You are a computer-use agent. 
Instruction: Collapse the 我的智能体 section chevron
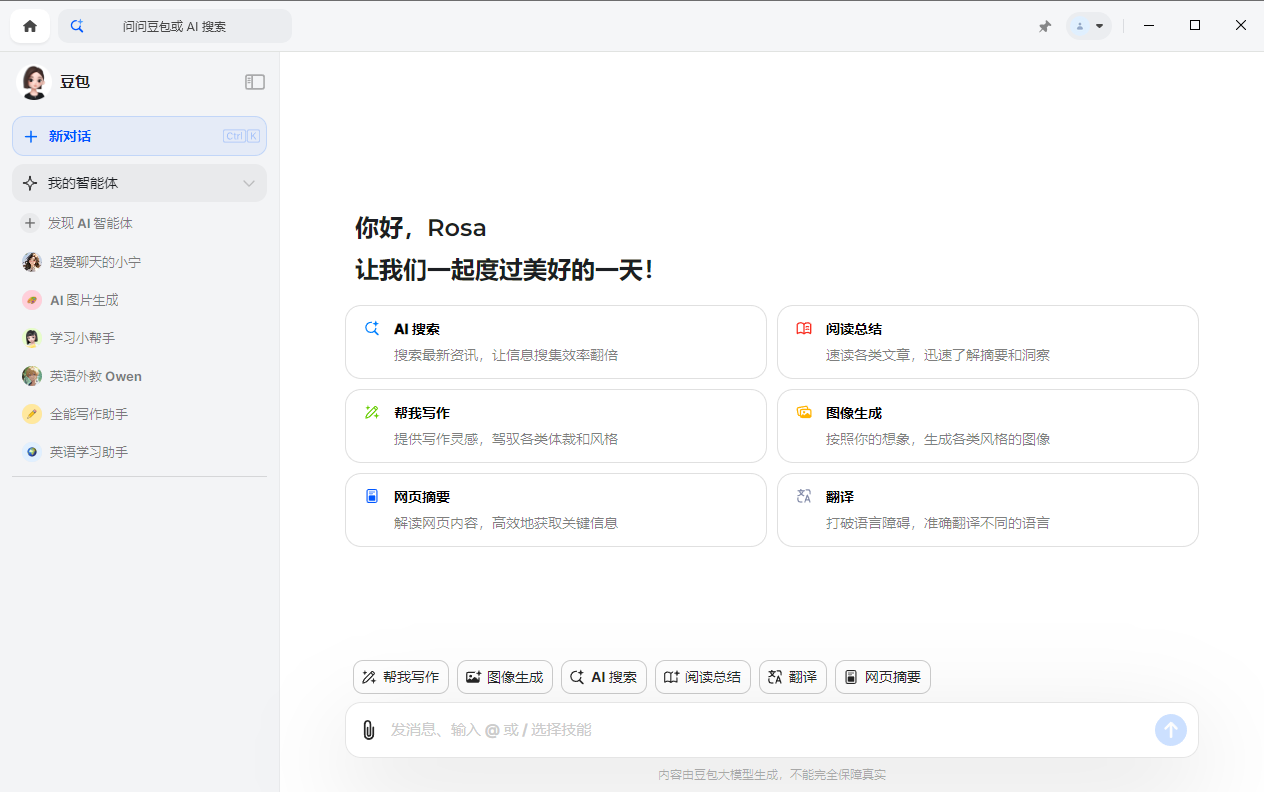pos(249,183)
